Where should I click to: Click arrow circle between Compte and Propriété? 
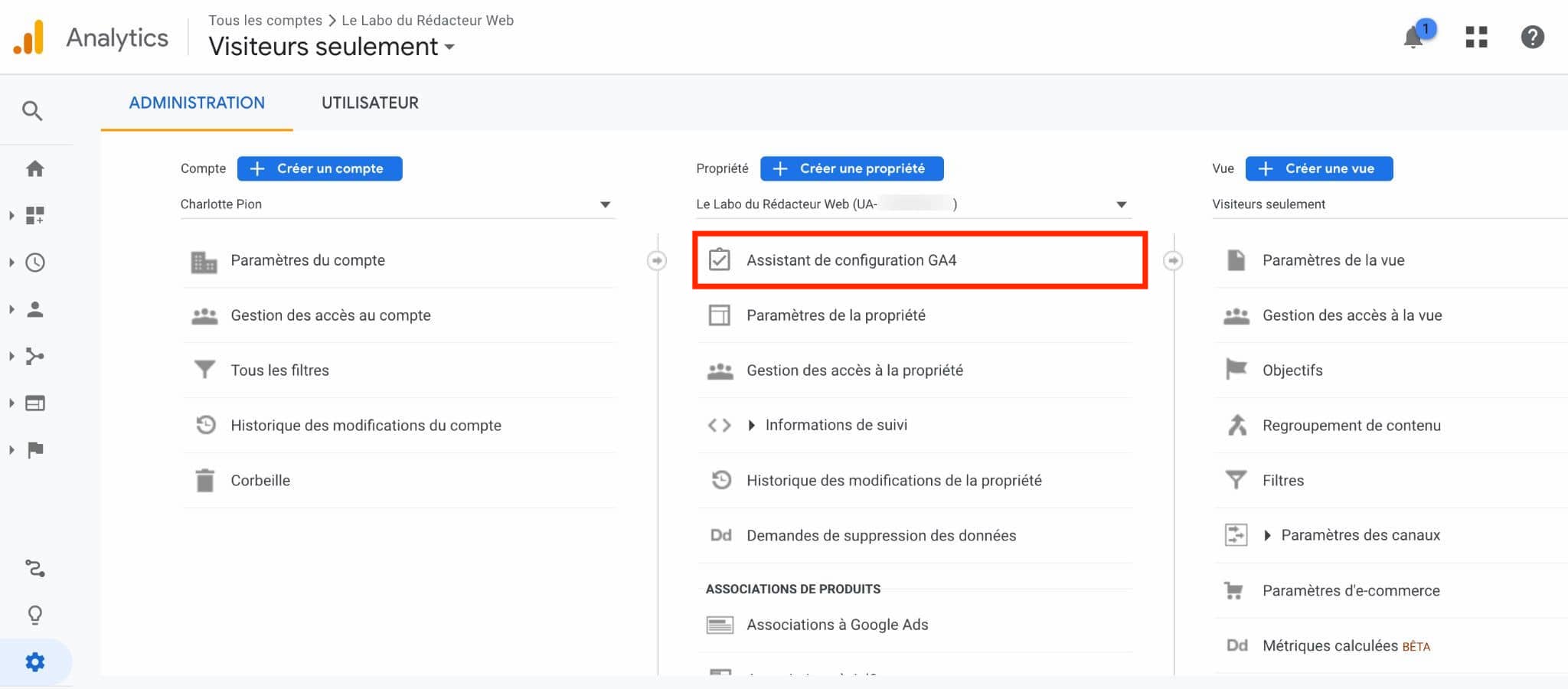coord(656,260)
